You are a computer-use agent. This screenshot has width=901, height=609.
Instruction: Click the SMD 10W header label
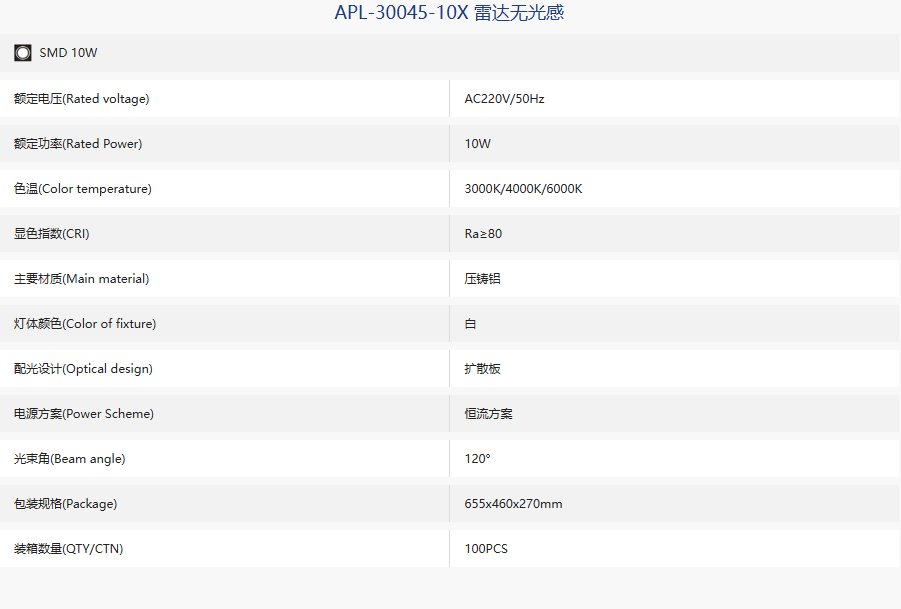[x=68, y=53]
